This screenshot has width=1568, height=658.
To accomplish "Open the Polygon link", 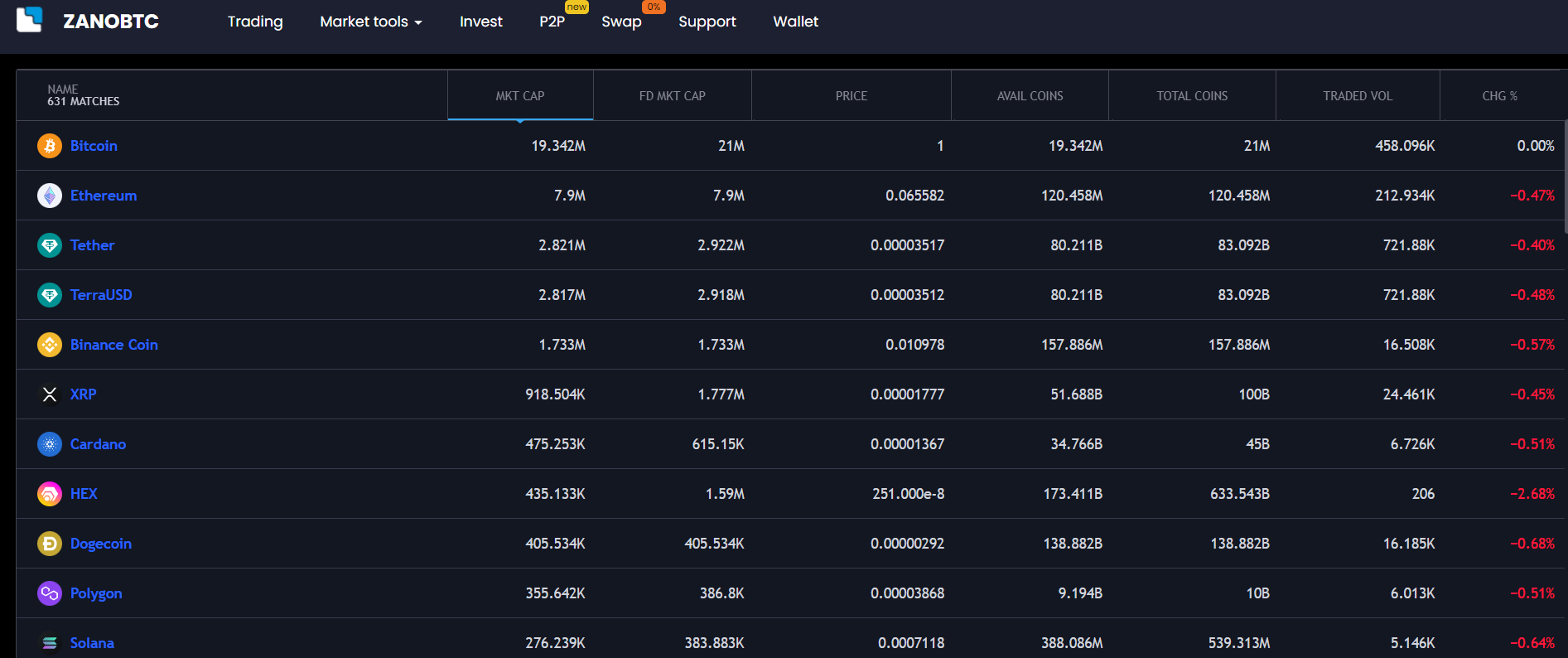I will [96, 593].
